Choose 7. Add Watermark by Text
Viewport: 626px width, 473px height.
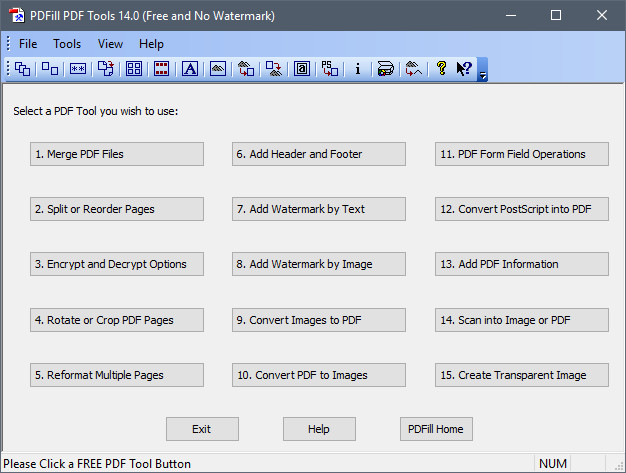(x=319, y=209)
